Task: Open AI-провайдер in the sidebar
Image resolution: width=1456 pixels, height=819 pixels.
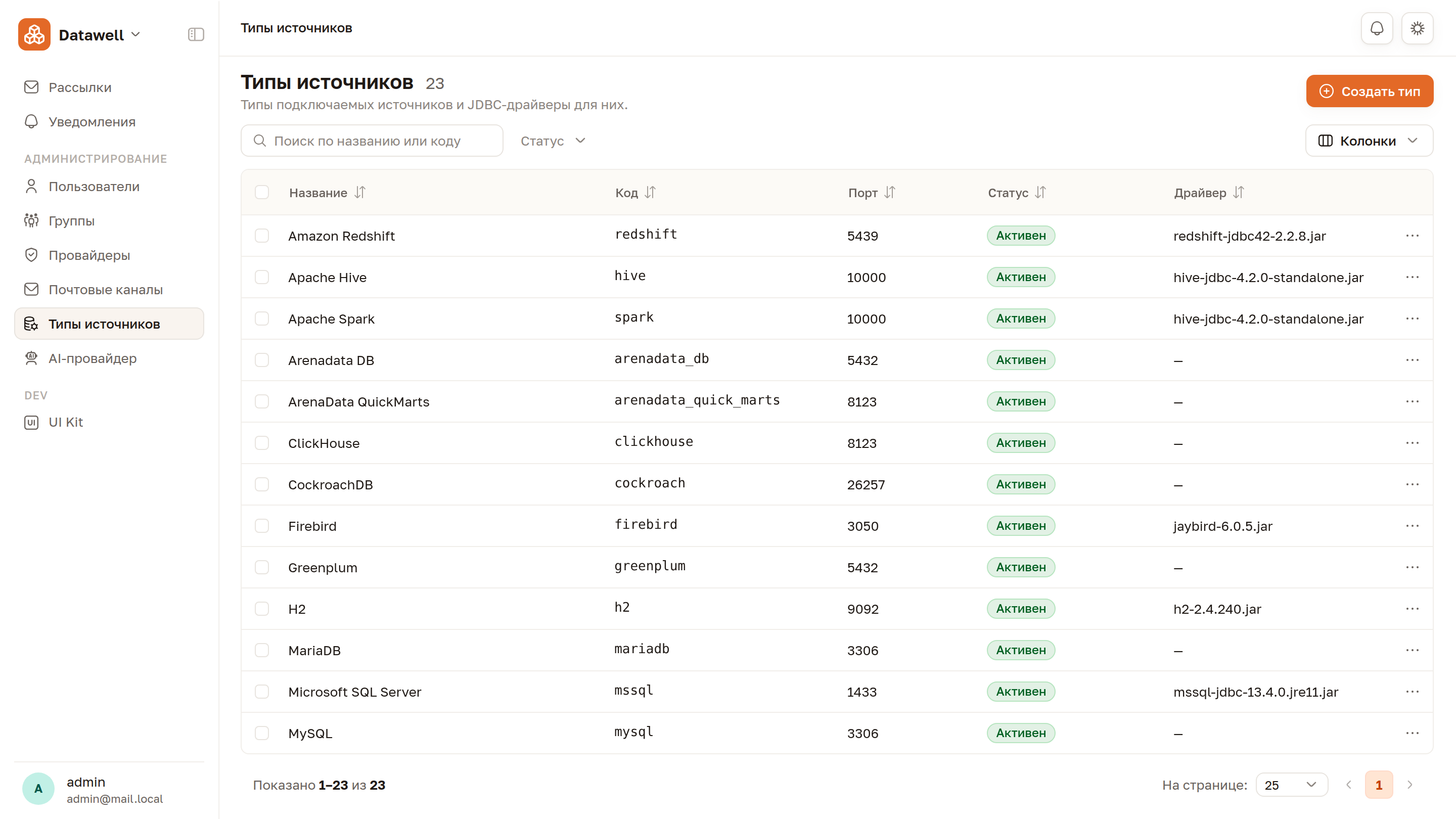Action: click(x=109, y=358)
